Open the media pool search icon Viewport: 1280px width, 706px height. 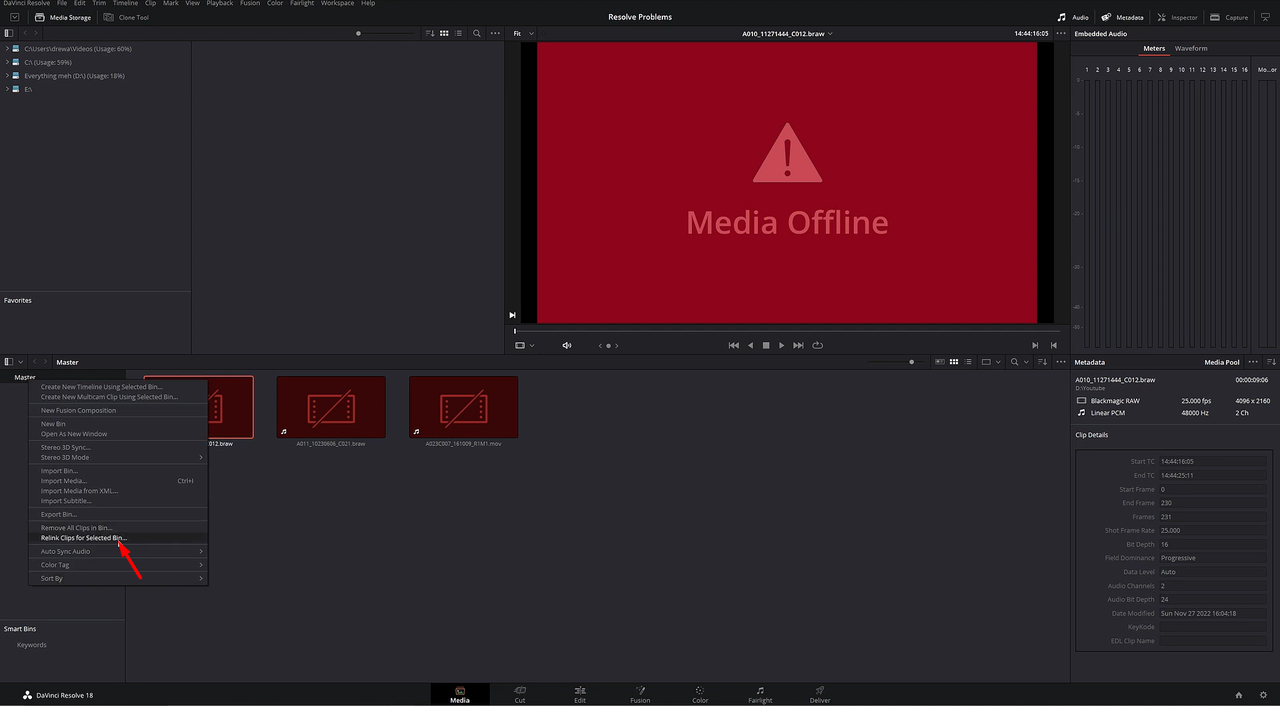click(x=1014, y=362)
